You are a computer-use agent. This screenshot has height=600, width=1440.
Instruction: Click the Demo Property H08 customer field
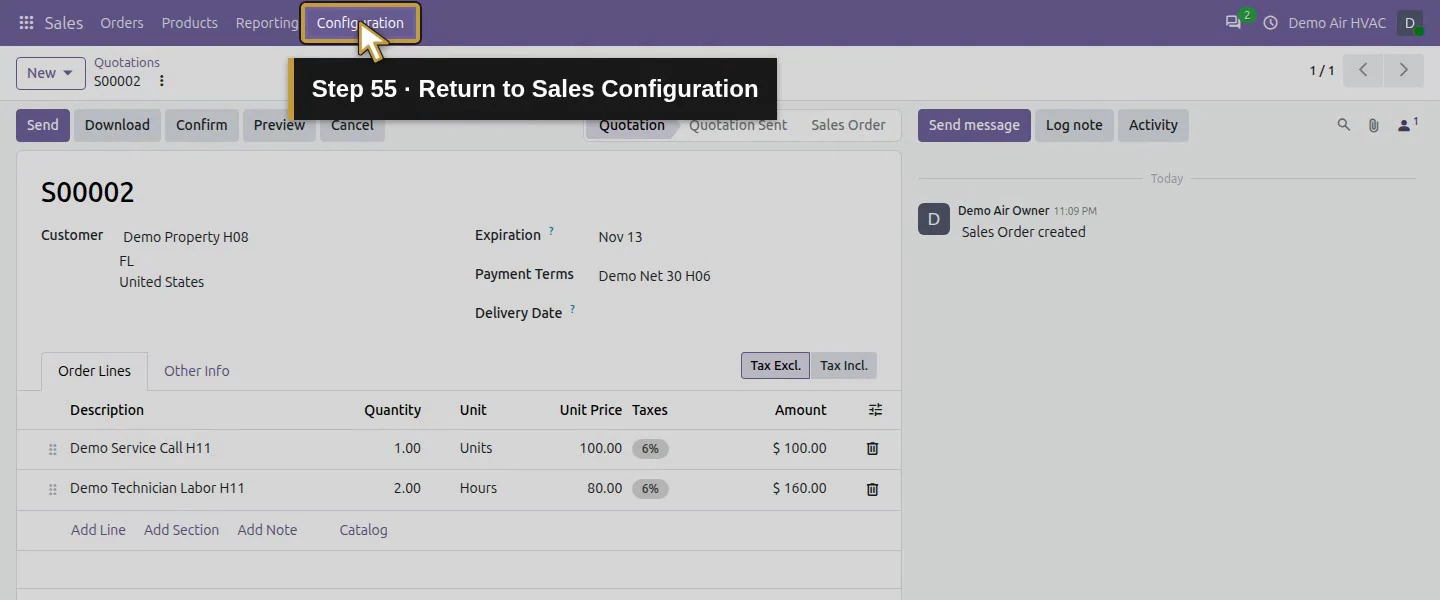pyautogui.click(x=186, y=237)
